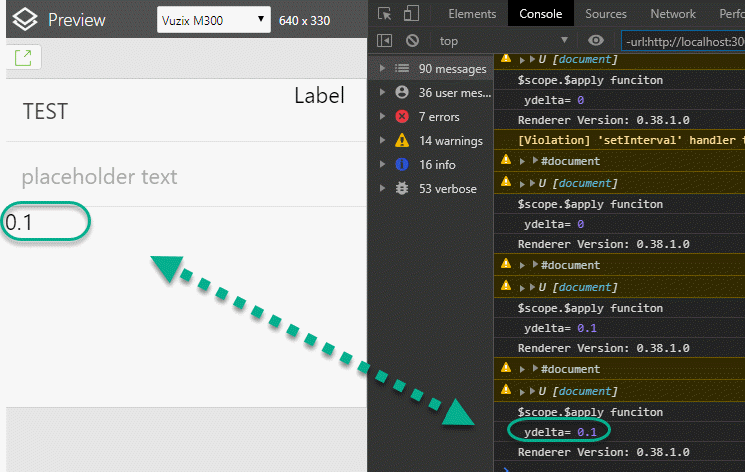Click the Violation setInterval handler log line
745x472 pixels.
[x=619, y=140]
